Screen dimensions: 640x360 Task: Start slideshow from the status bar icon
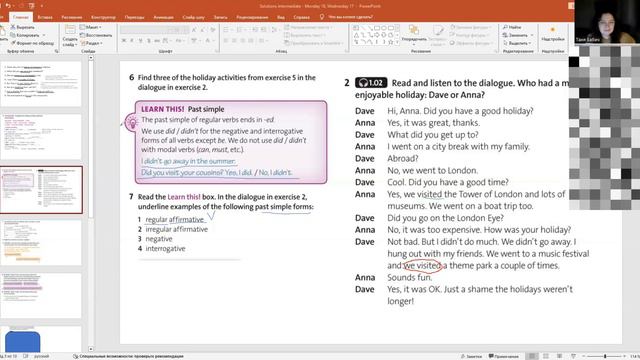pos(573,356)
